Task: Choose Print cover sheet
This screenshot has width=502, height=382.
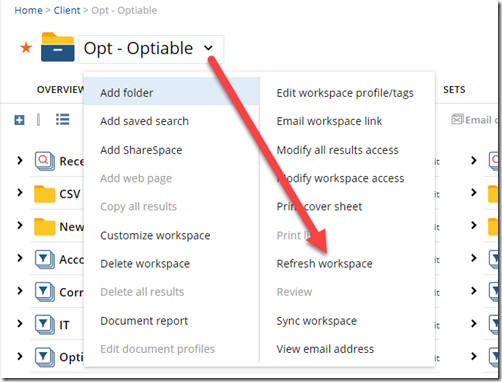Action: 319,207
